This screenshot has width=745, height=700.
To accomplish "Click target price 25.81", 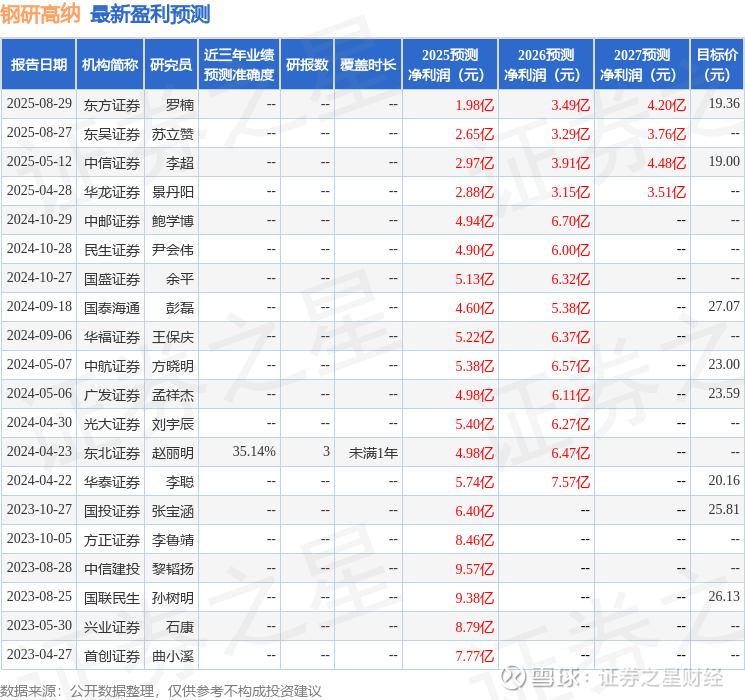I will [724, 509].
